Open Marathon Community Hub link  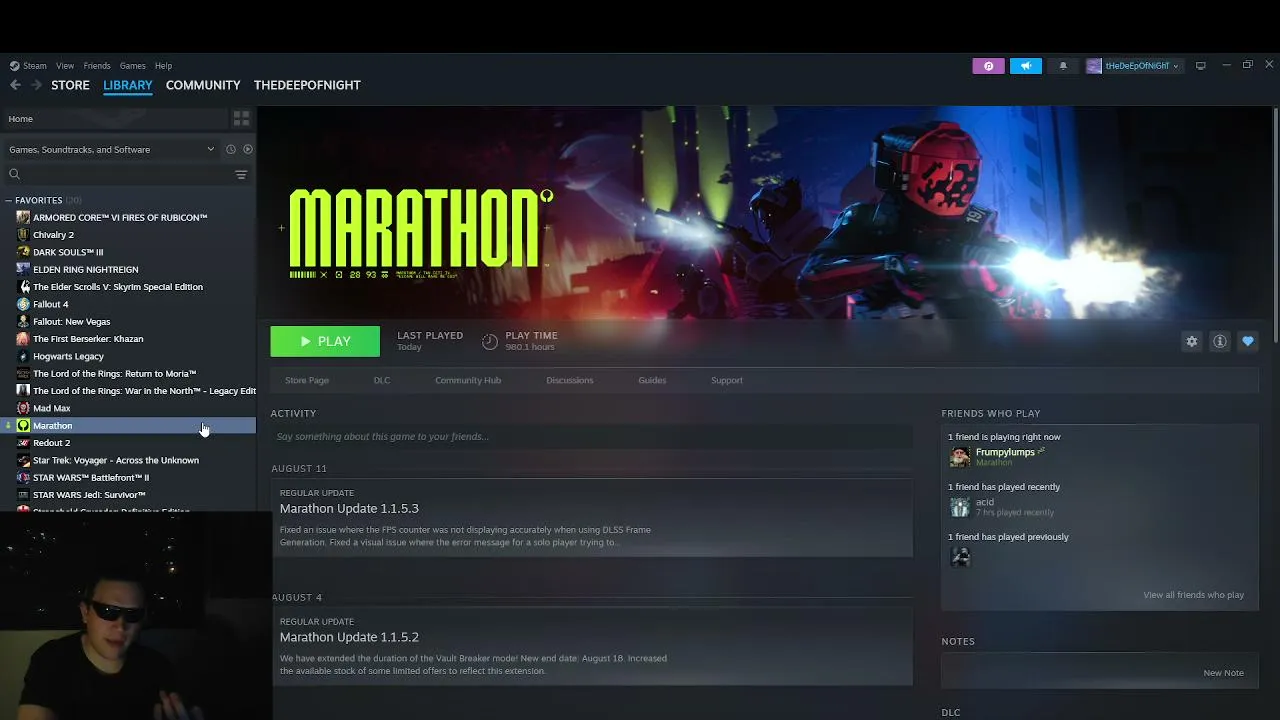pos(468,380)
